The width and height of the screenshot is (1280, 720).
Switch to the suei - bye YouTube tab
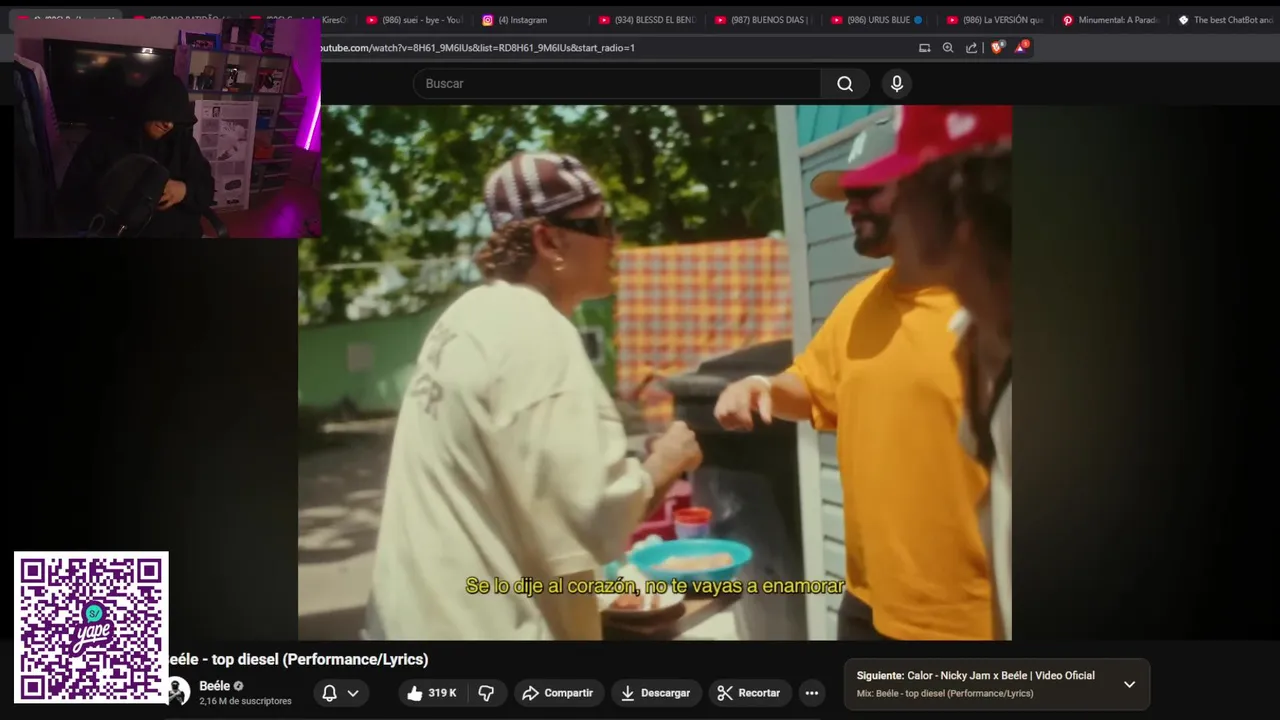point(415,20)
